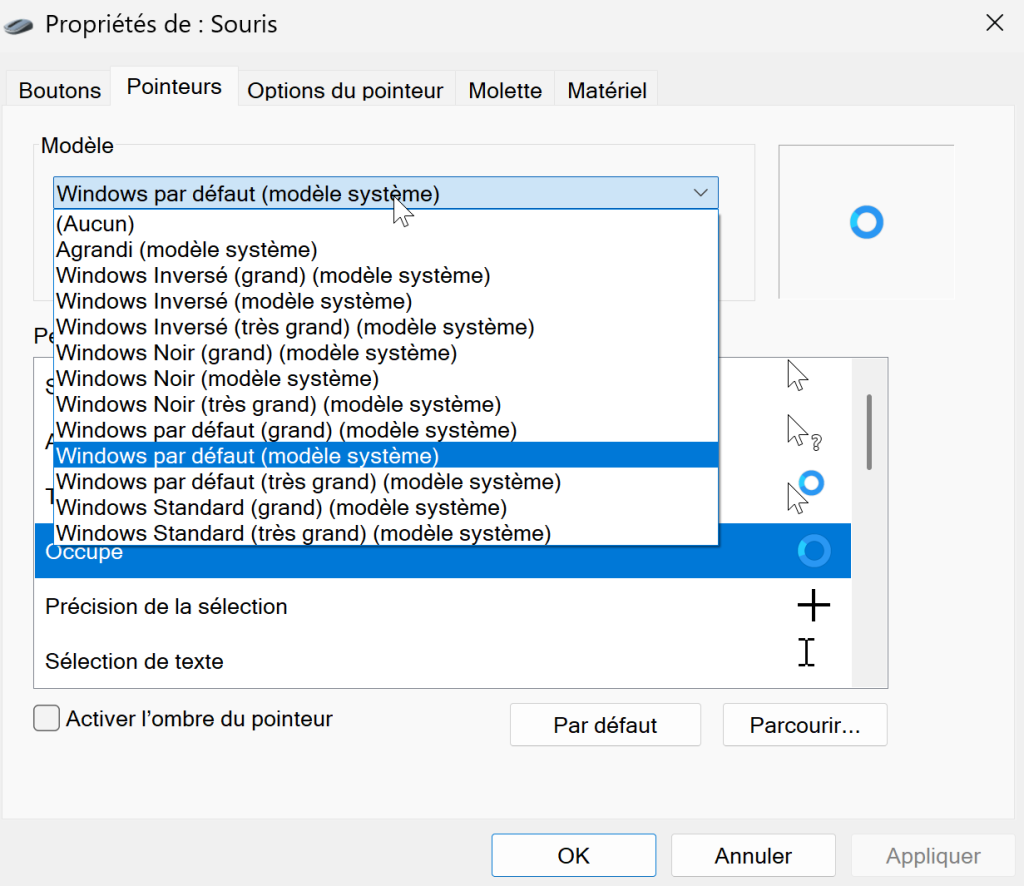Select the busy spinner icon in Occupé row
Screen dimensions: 1024x886
click(x=814, y=550)
